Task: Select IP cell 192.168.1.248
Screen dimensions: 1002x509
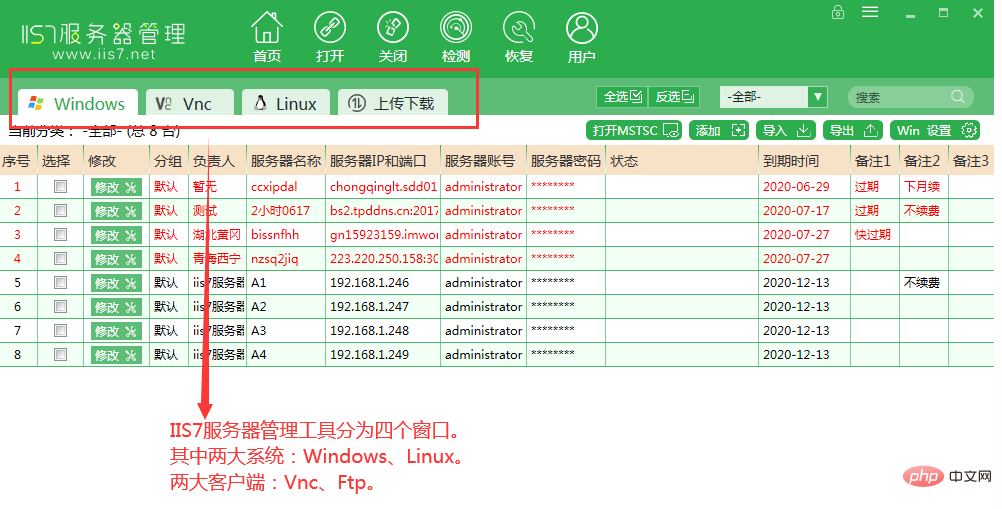Action: [x=383, y=330]
